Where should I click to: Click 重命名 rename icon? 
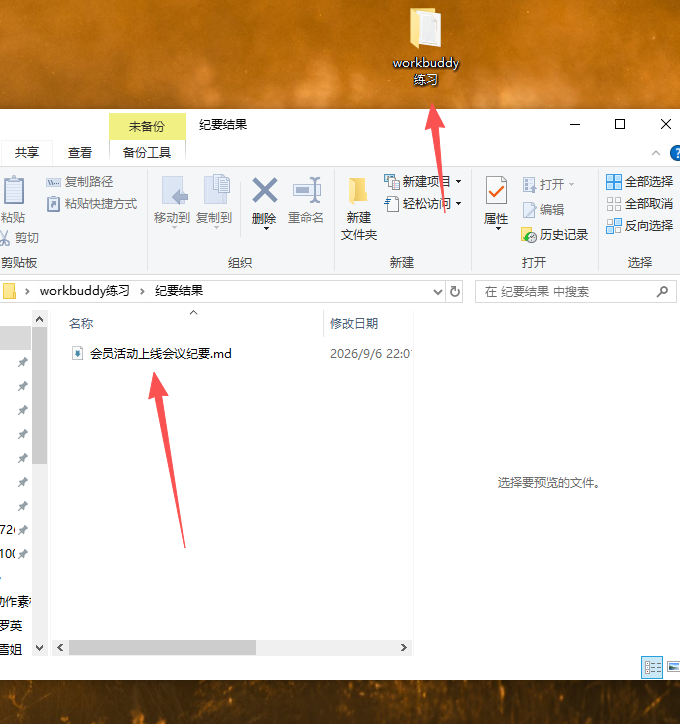[306, 199]
